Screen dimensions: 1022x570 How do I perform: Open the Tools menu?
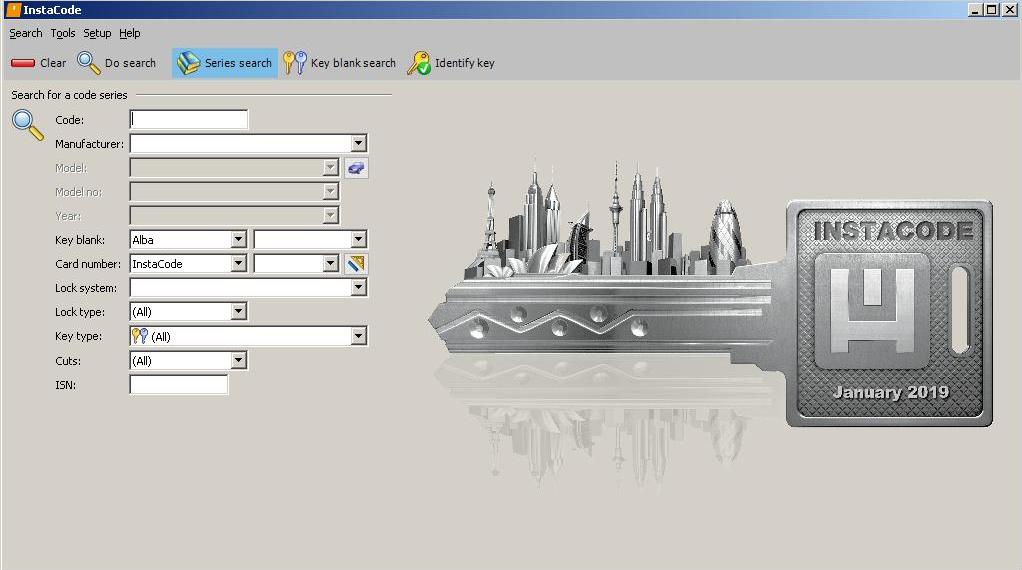coord(63,33)
